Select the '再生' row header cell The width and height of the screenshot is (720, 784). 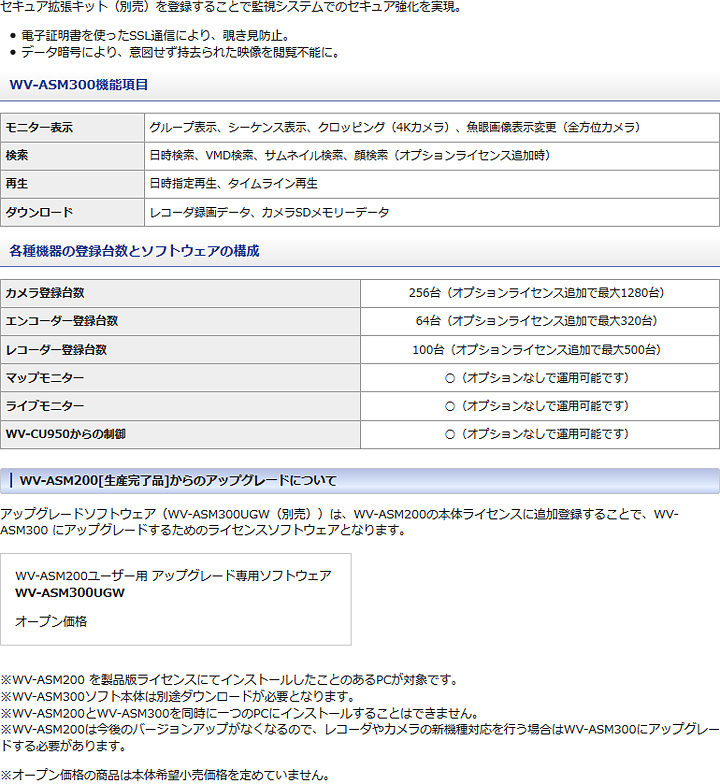72,184
